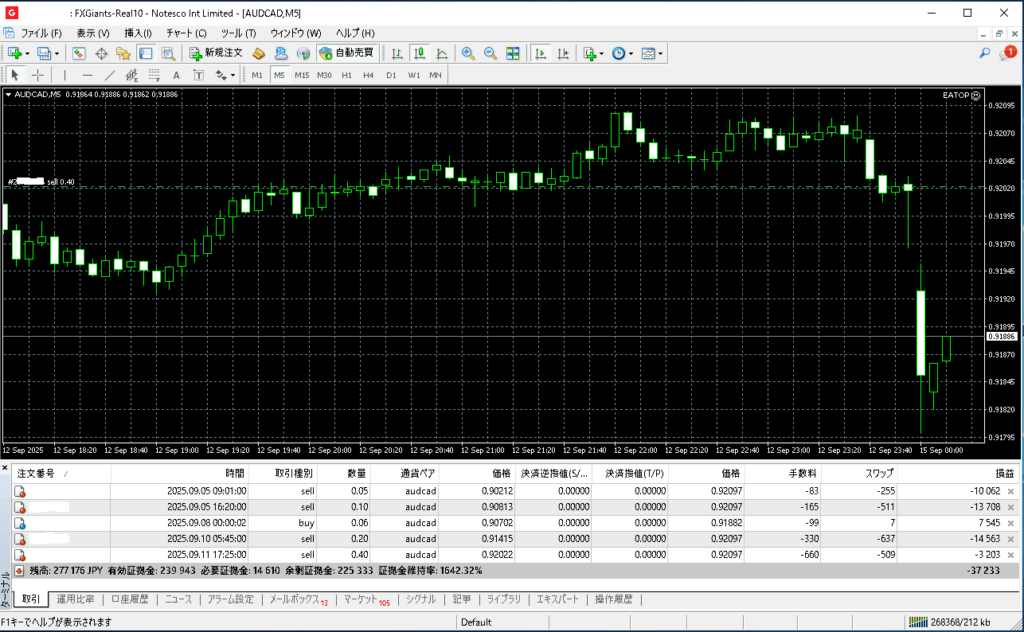This screenshot has width=1024, height=632.
Task: Click the tile windows icon
Action: 512,53
